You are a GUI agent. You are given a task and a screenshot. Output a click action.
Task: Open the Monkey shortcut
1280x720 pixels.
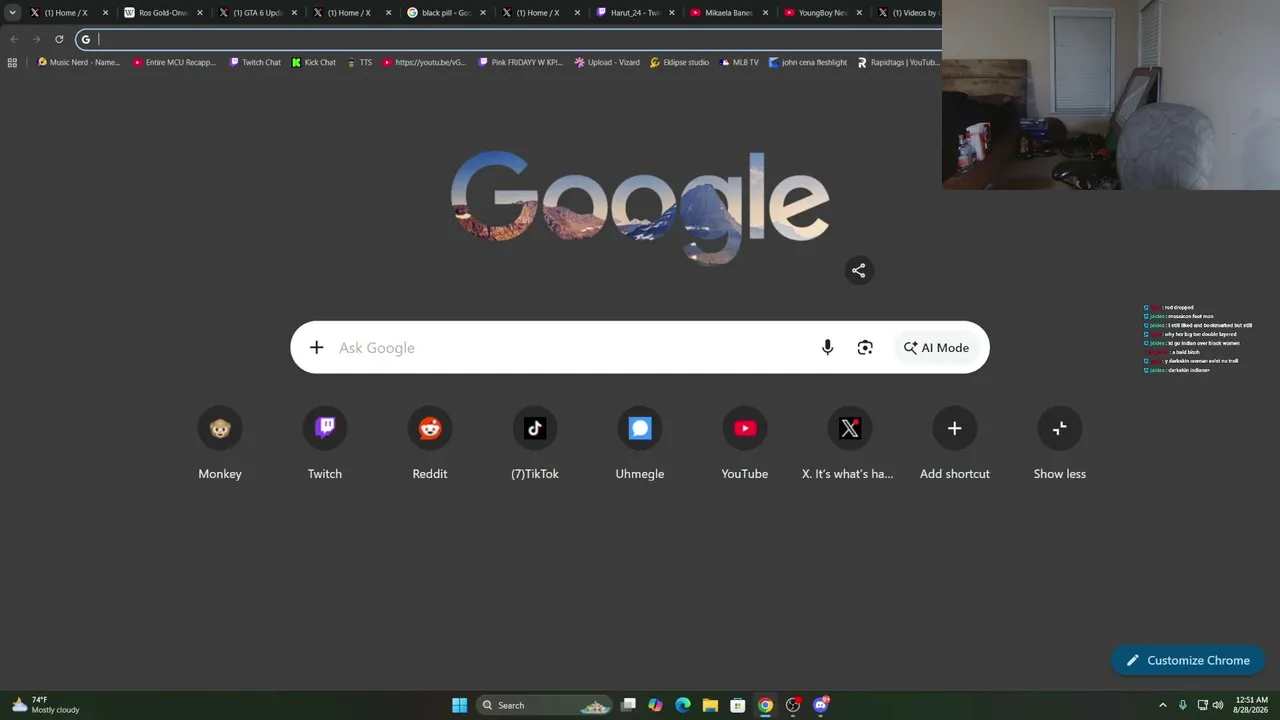tap(220, 445)
